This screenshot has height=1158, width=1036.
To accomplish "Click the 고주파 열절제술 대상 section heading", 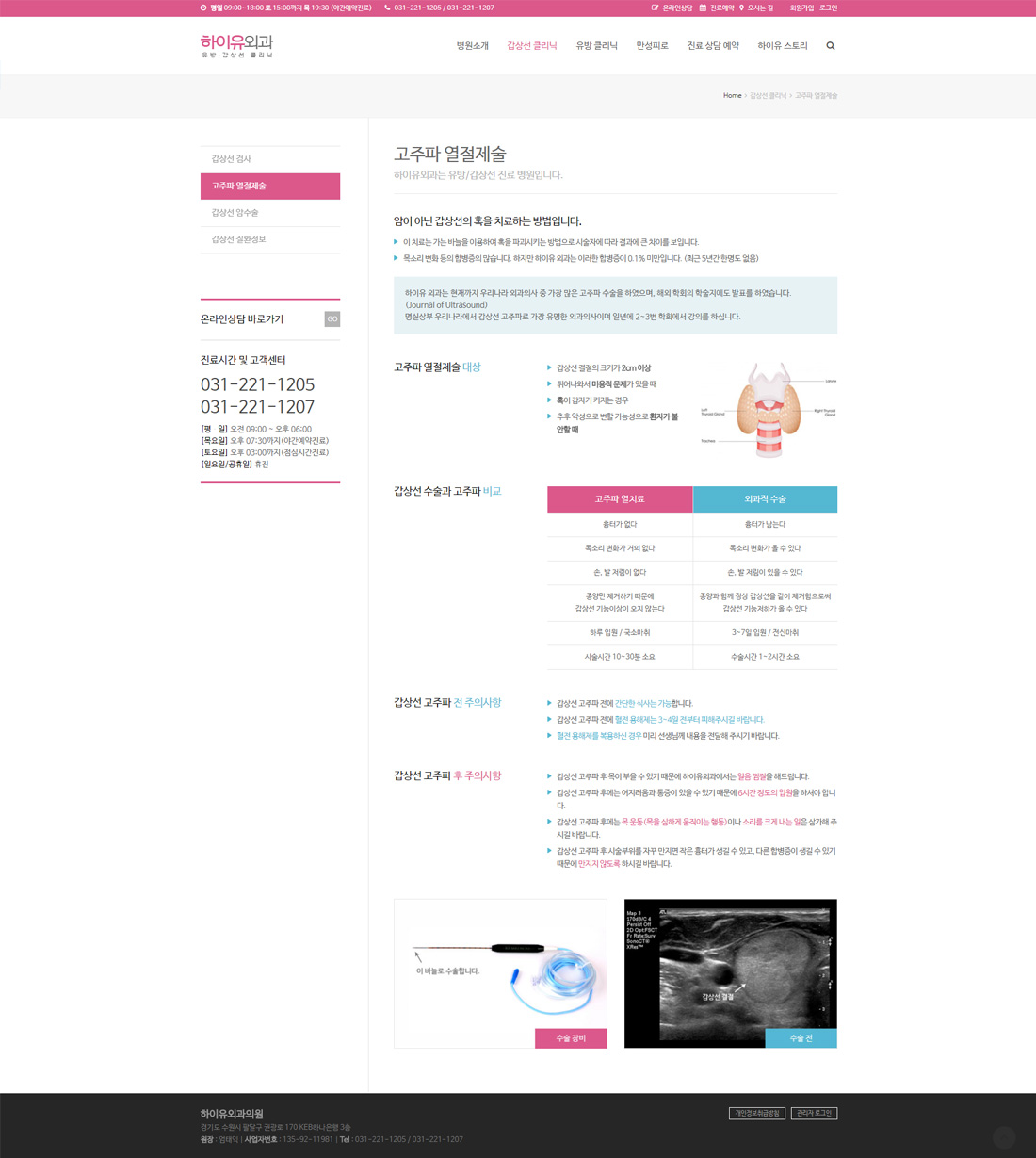I will coord(437,367).
